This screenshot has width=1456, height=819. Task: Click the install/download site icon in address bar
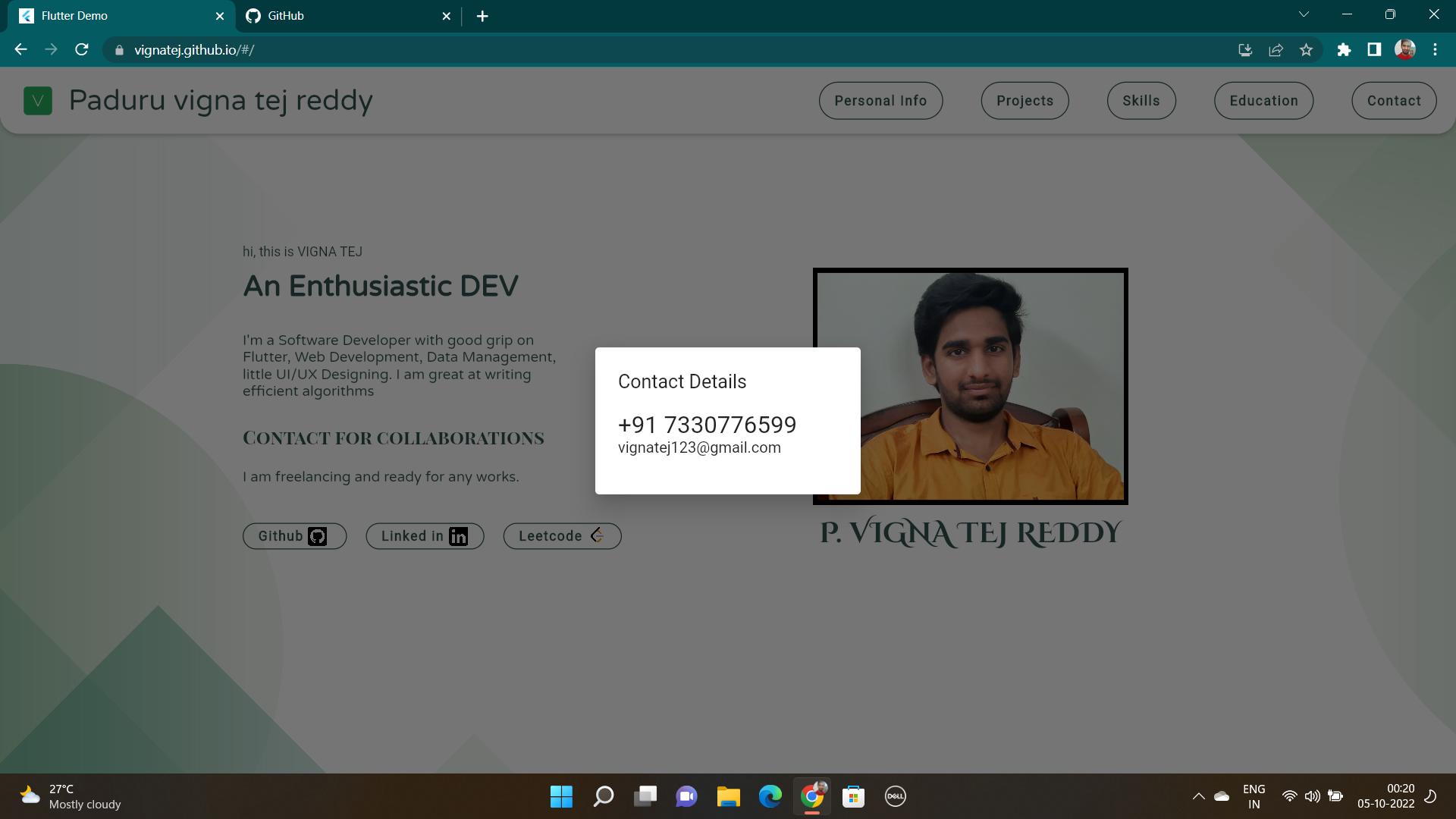tap(1244, 49)
